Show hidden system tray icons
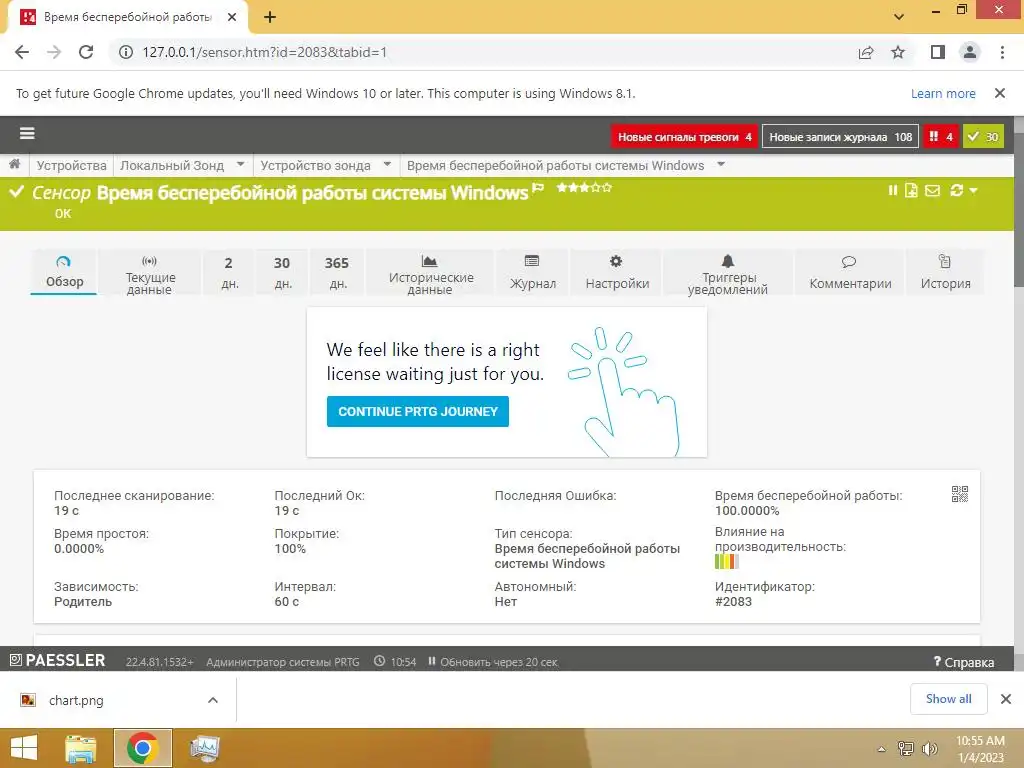This screenshot has width=1024, height=768. click(x=882, y=749)
